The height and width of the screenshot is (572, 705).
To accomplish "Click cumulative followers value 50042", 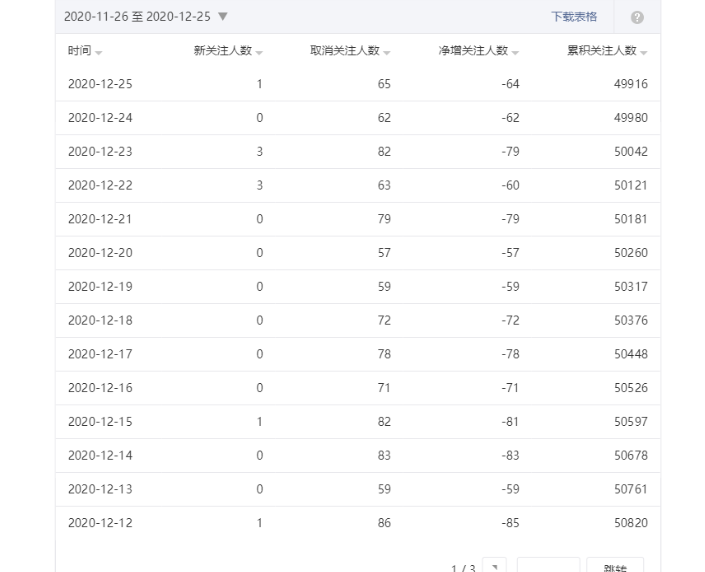I will [x=631, y=152].
